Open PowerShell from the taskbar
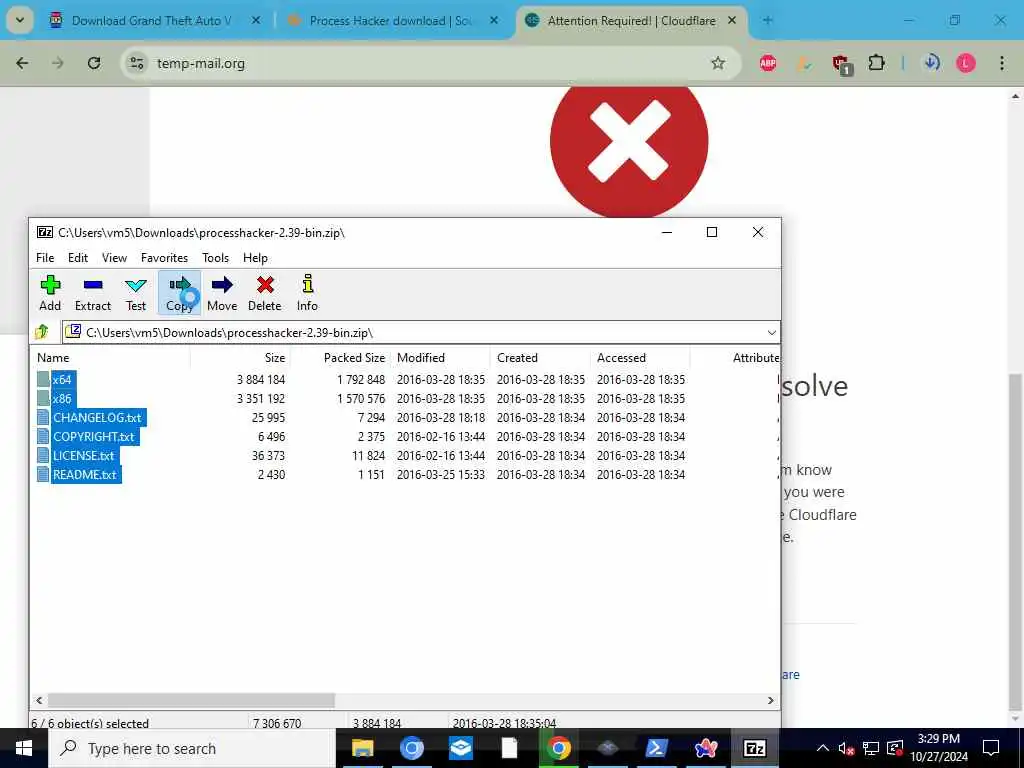Viewport: 1024px width, 768px height. click(x=656, y=748)
